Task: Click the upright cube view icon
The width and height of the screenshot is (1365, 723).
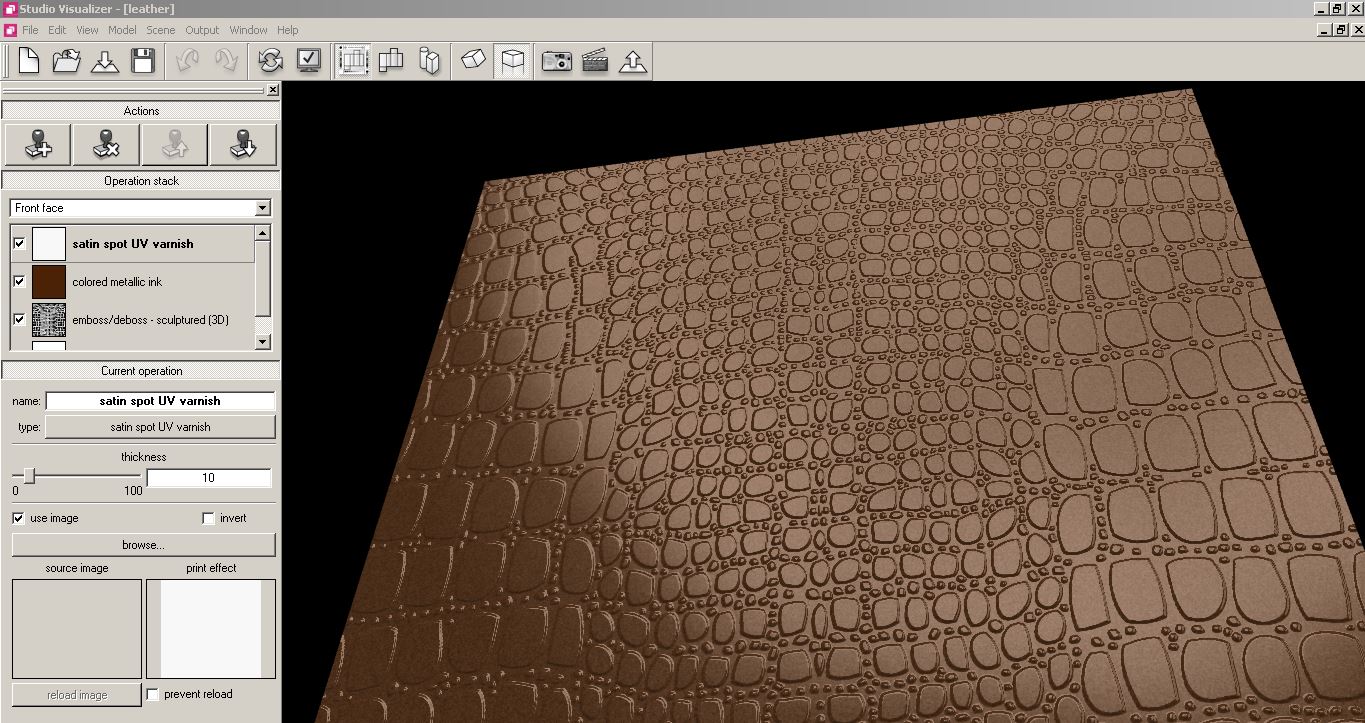Action: pos(512,61)
